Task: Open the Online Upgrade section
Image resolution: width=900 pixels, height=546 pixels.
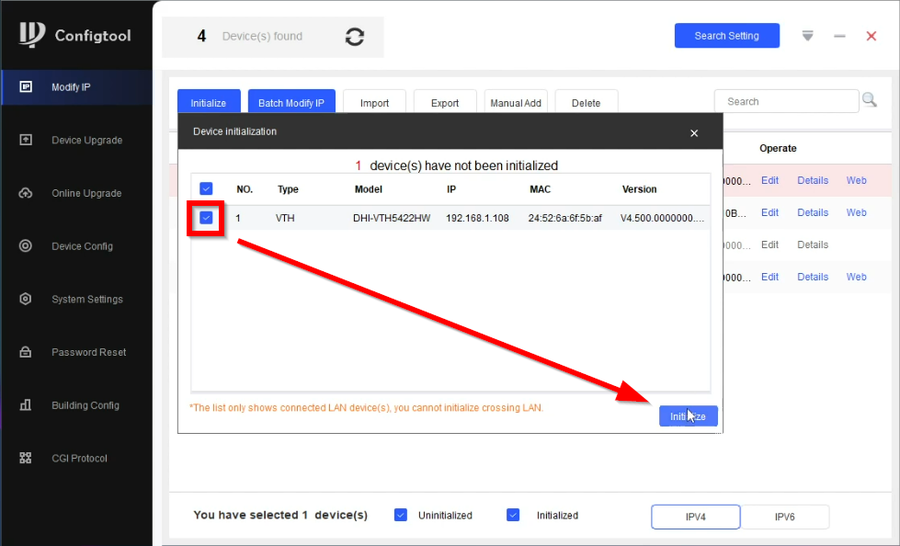Action: (77, 193)
